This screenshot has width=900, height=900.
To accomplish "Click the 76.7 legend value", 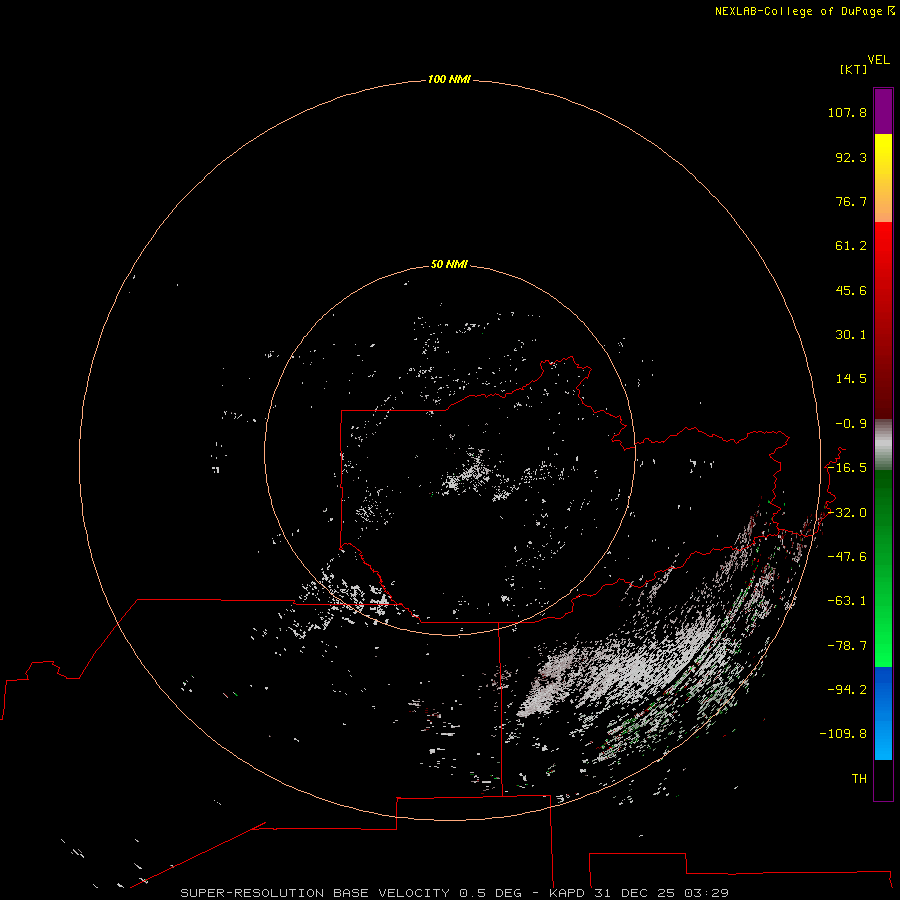I will pyautogui.click(x=851, y=201).
